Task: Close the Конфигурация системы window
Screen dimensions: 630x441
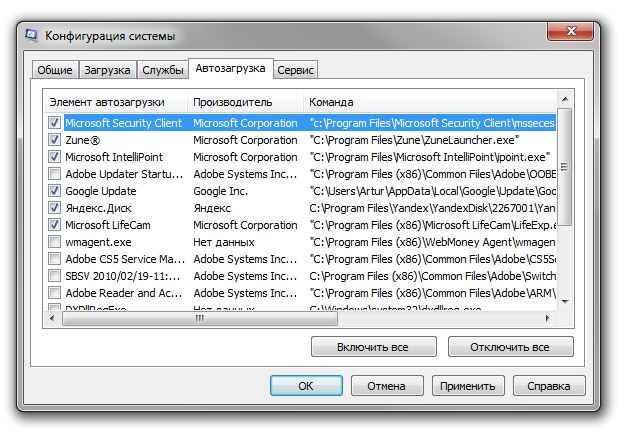Action: (570, 31)
